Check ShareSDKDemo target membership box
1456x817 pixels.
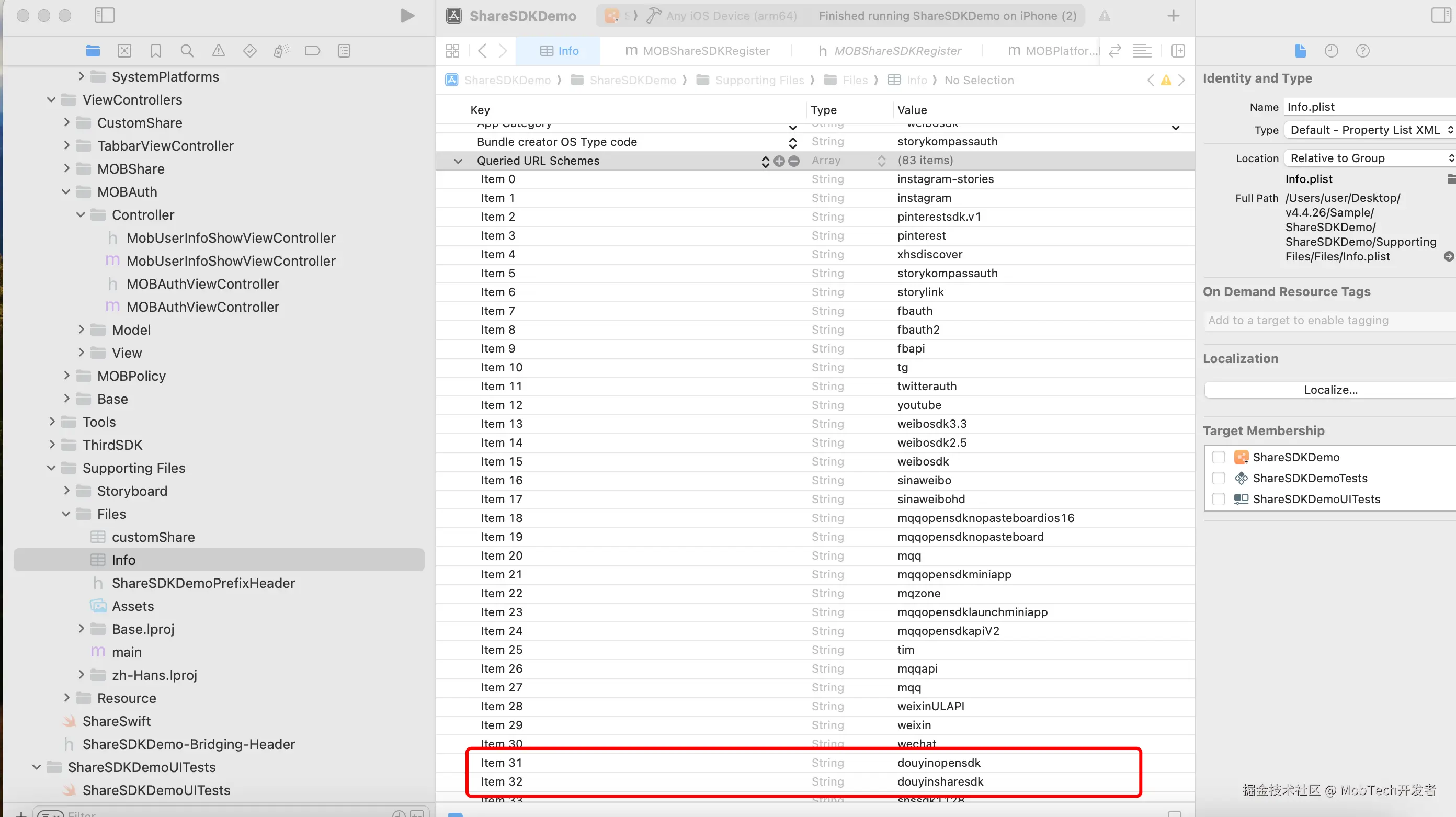tap(1218, 458)
